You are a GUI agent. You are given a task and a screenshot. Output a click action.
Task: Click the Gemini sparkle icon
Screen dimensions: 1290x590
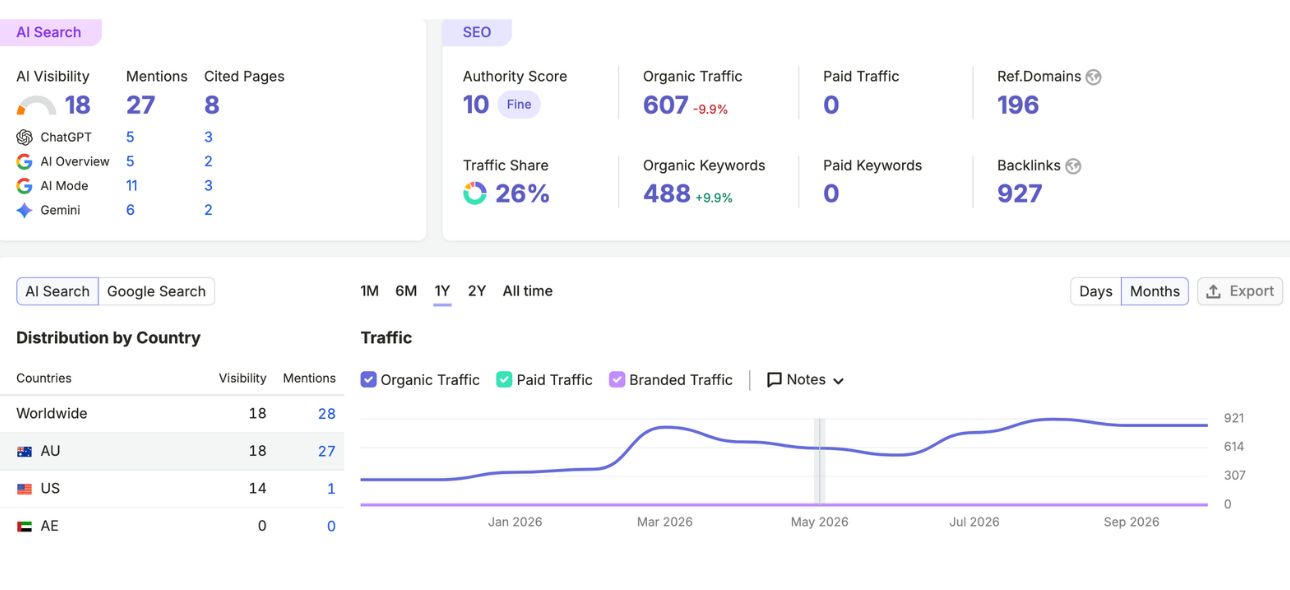pos(25,210)
